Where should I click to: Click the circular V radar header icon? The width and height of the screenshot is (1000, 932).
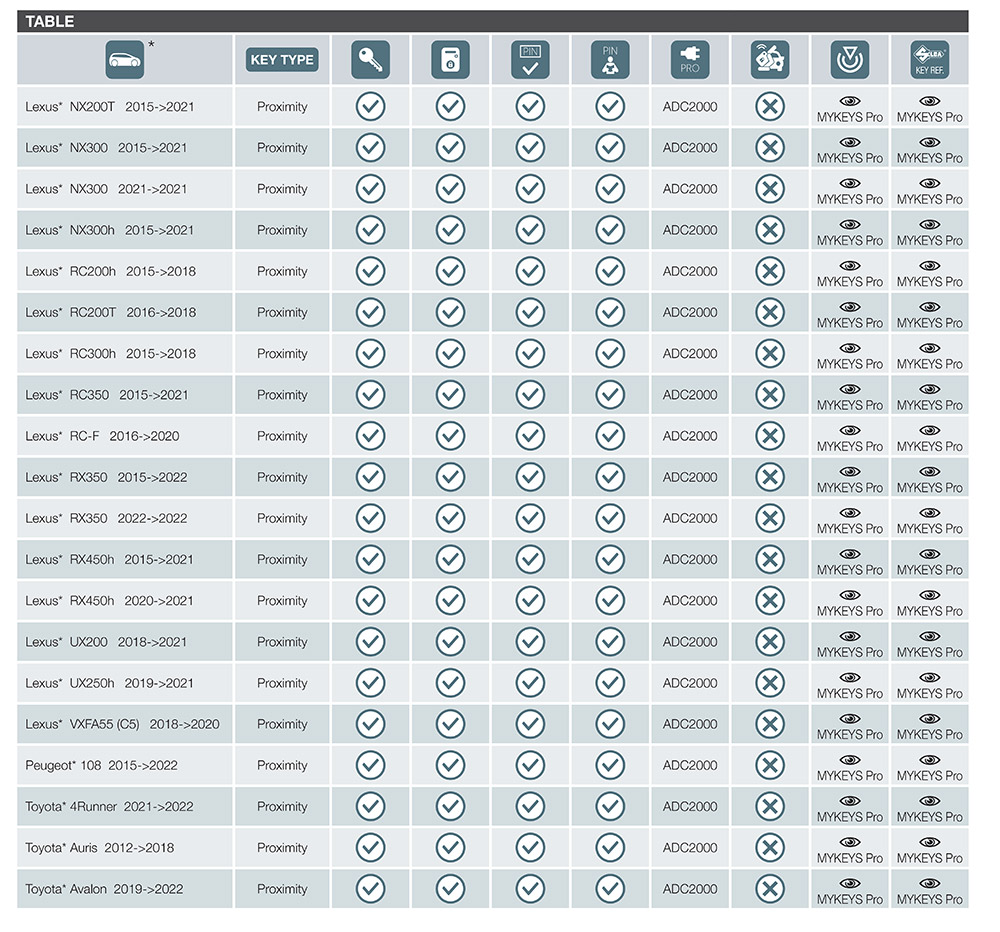point(850,60)
